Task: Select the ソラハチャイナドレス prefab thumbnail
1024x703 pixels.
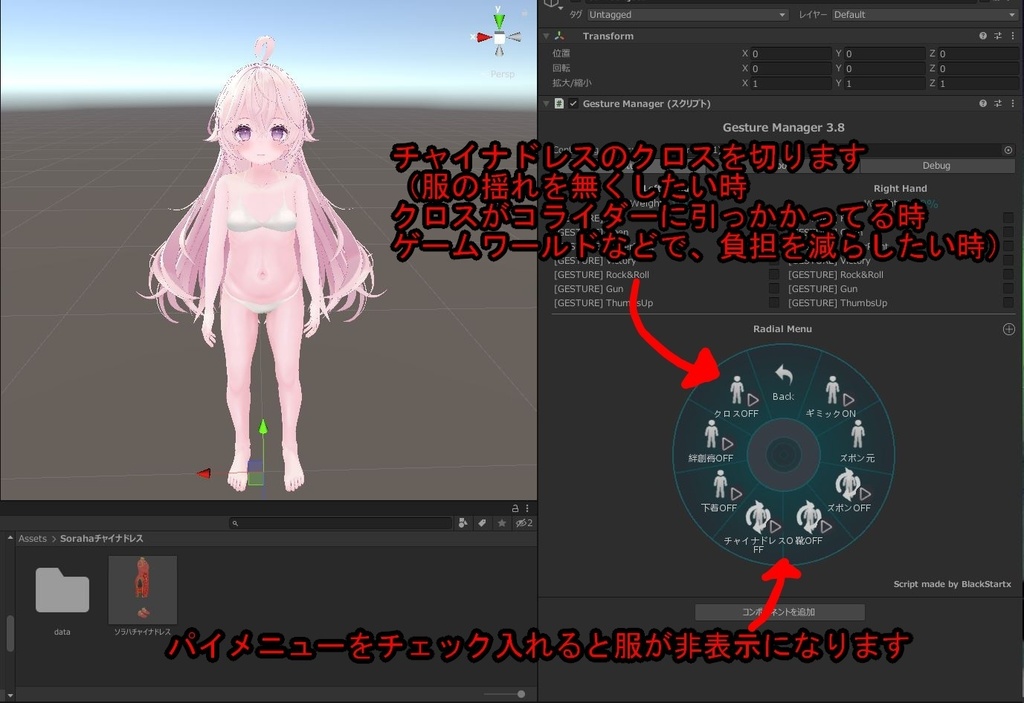Action: click(142, 590)
